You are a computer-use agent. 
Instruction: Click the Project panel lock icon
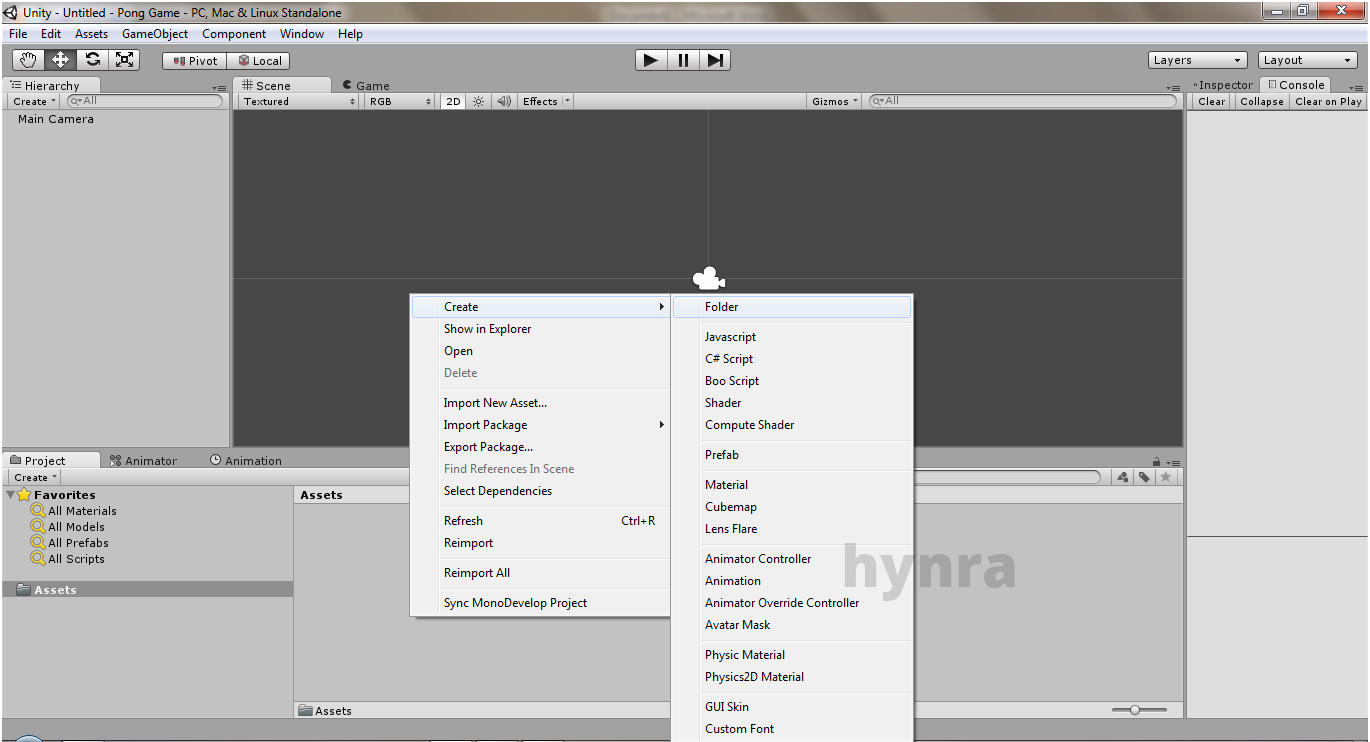pyautogui.click(x=1157, y=462)
